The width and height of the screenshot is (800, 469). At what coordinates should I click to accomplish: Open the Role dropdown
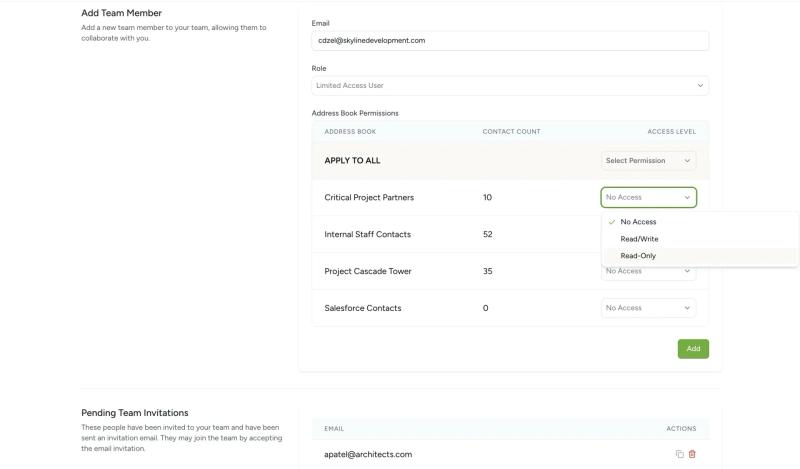(x=510, y=86)
